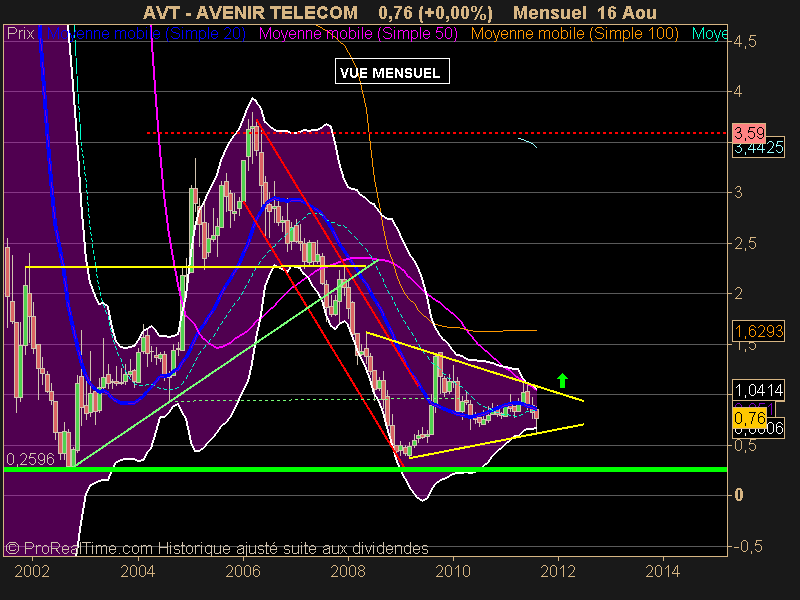Click the 0,5 value on price axis
This screenshot has width=800, height=600.
[x=744, y=445]
